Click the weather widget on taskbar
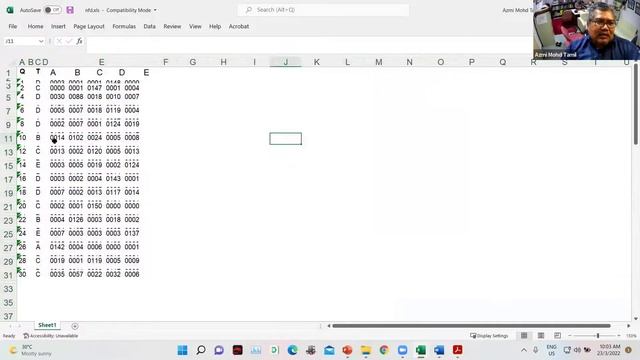The width and height of the screenshot is (640, 360). click(x=31, y=350)
